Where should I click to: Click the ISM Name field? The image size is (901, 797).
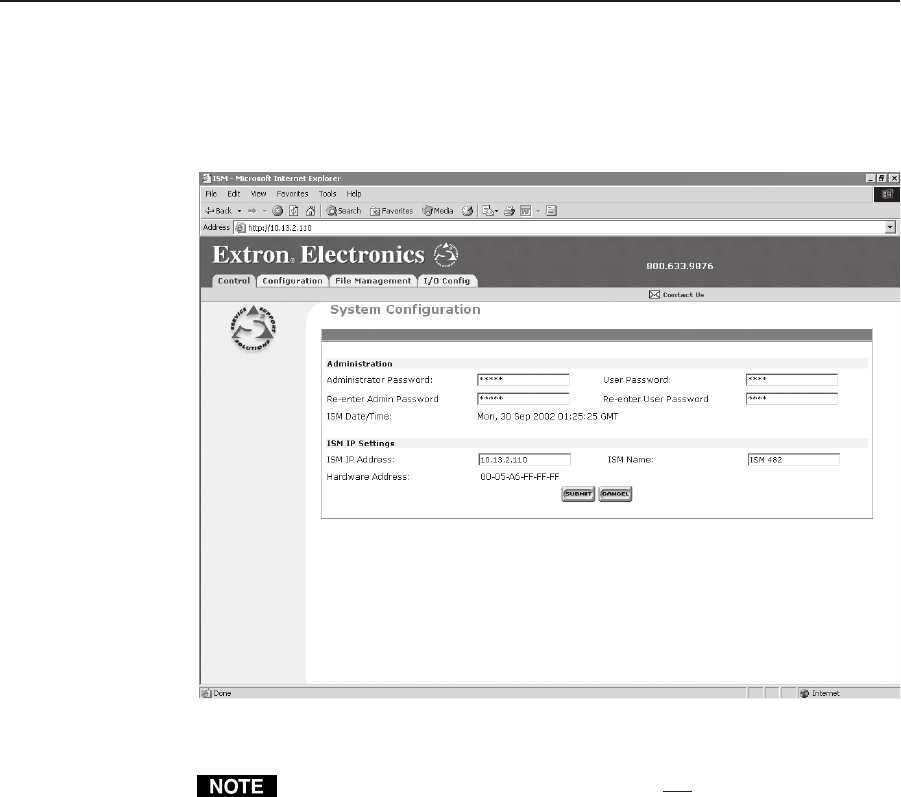point(794,460)
